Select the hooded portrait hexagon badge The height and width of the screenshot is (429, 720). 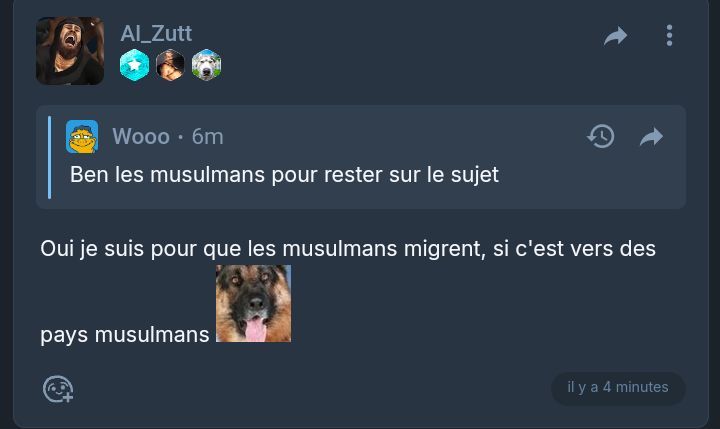tap(170, 65)
